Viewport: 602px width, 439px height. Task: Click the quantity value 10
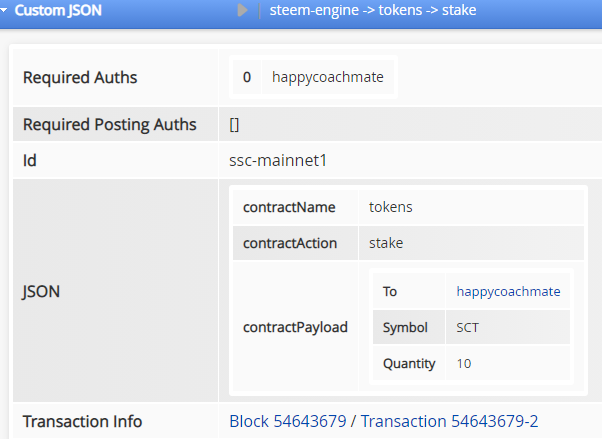[x=464, y=363]
